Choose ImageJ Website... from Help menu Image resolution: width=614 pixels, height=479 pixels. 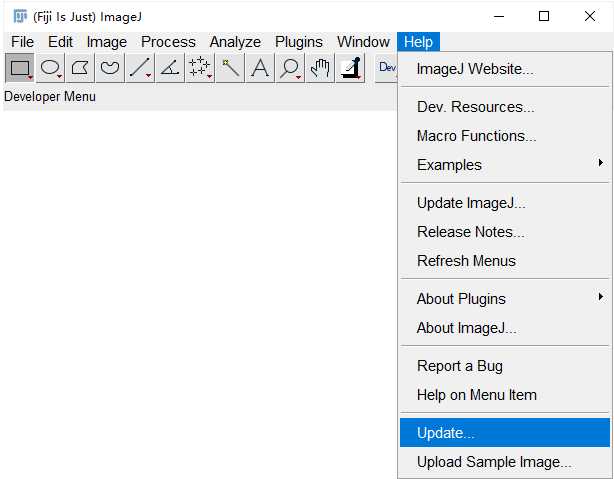point(505,69)
